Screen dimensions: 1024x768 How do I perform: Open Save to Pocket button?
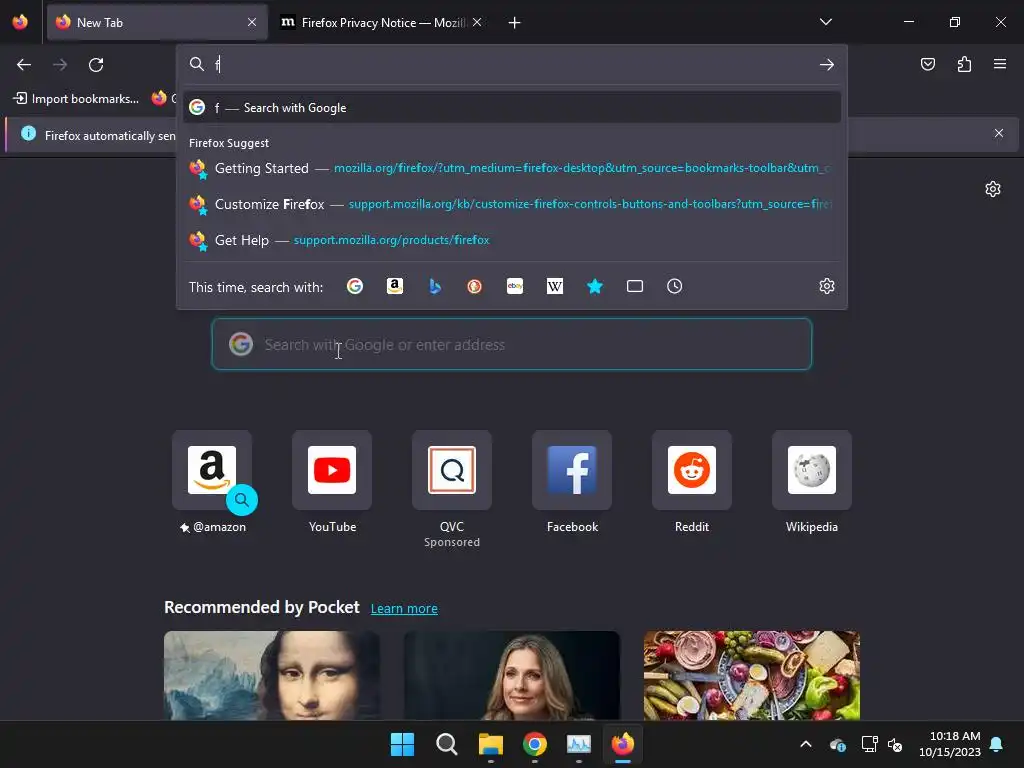tap(927, 64)
